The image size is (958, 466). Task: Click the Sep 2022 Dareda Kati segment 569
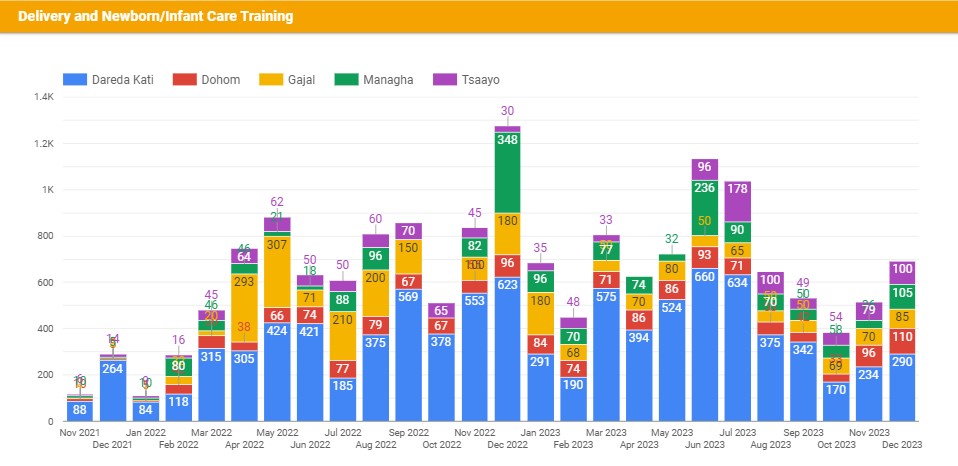click(x=409, y=355)
